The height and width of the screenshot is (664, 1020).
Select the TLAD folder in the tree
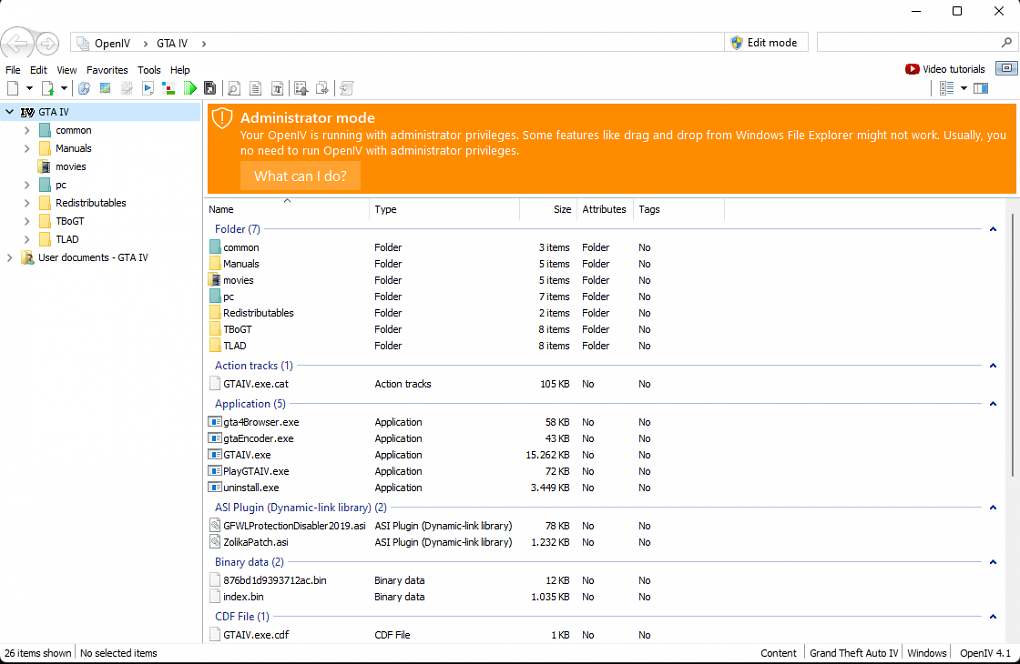click(66, 239)
